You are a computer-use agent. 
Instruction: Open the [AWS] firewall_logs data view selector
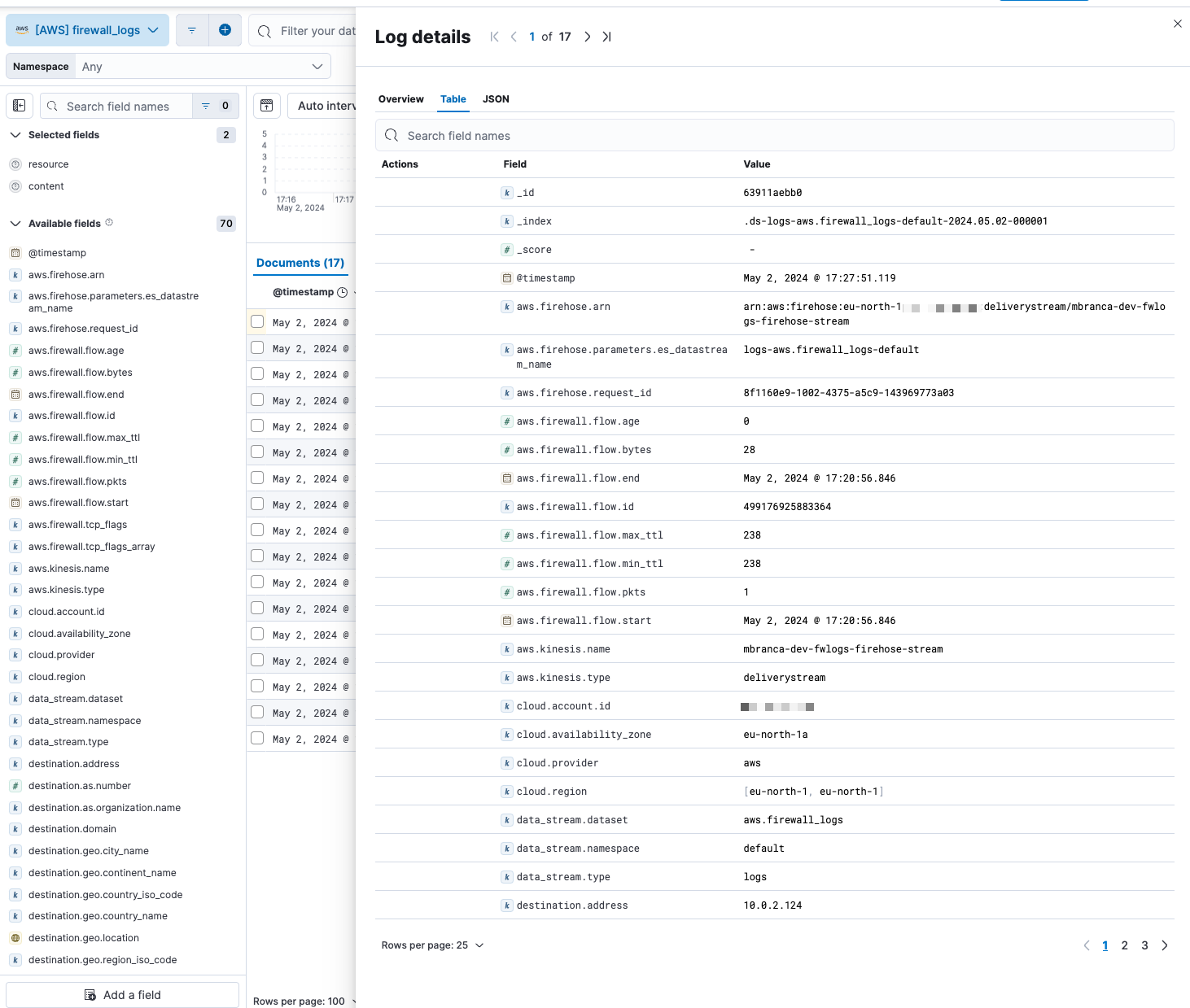pos(87,30)
